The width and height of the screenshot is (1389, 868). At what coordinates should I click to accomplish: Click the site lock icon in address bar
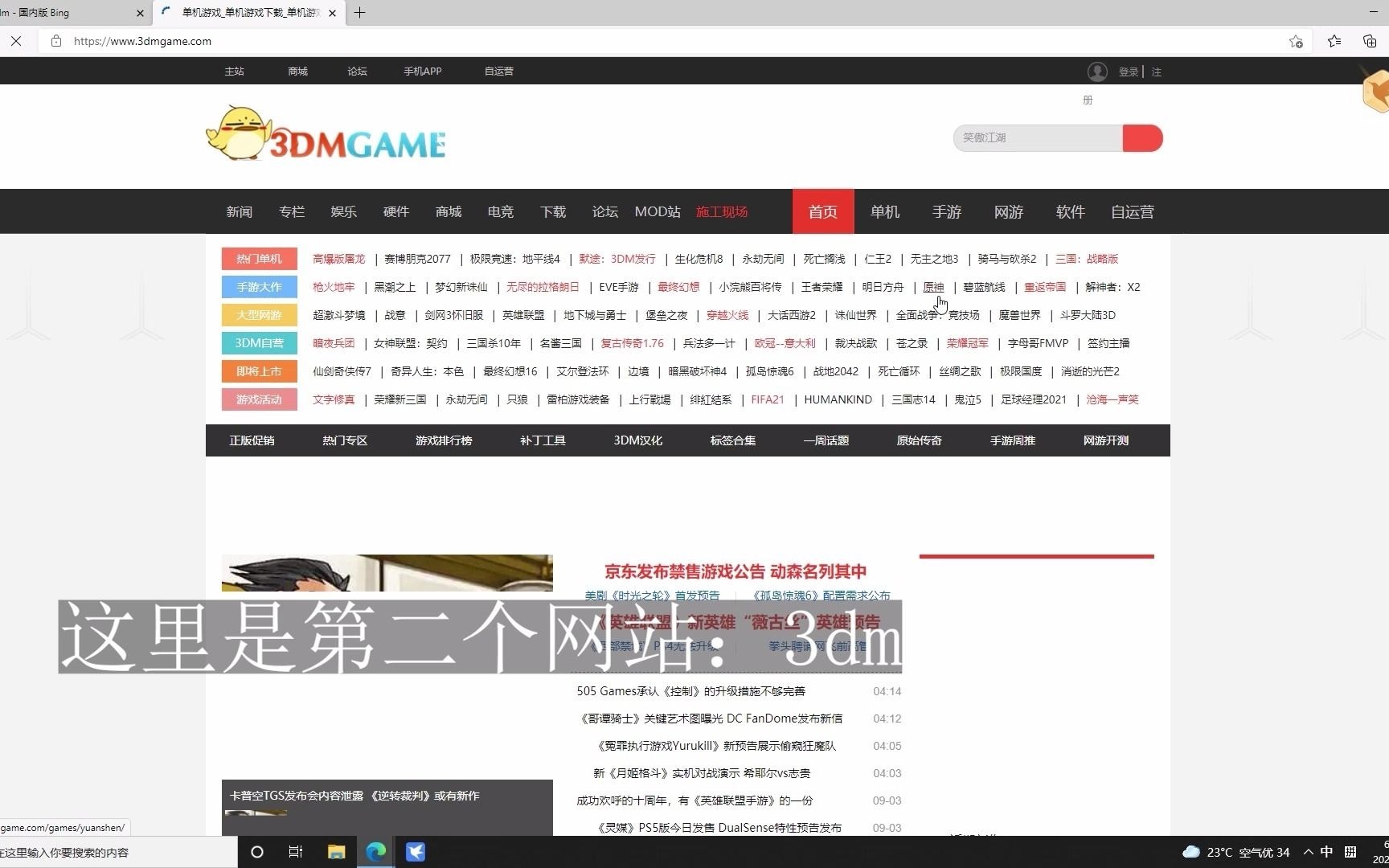point(56,41)
